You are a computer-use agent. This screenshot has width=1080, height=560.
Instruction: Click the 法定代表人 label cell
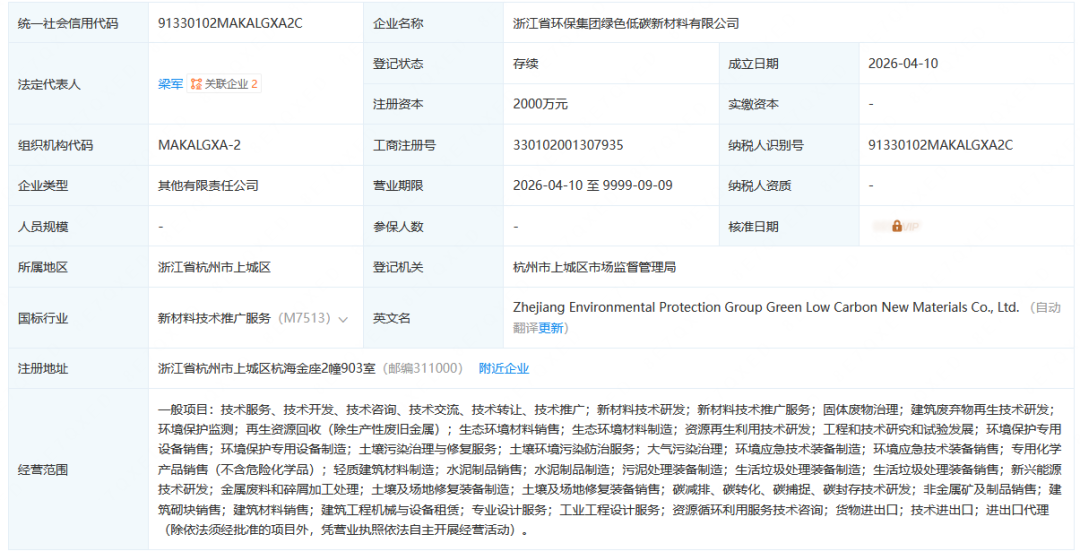(x=79, y=84)
